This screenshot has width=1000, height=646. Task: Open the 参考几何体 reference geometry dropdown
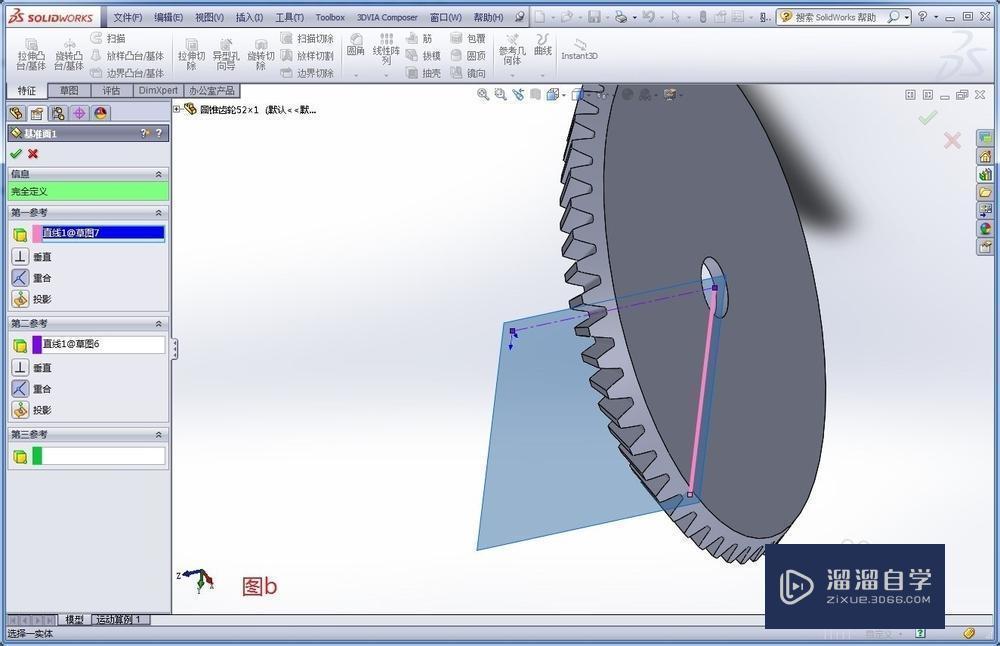tap(511, 55)
